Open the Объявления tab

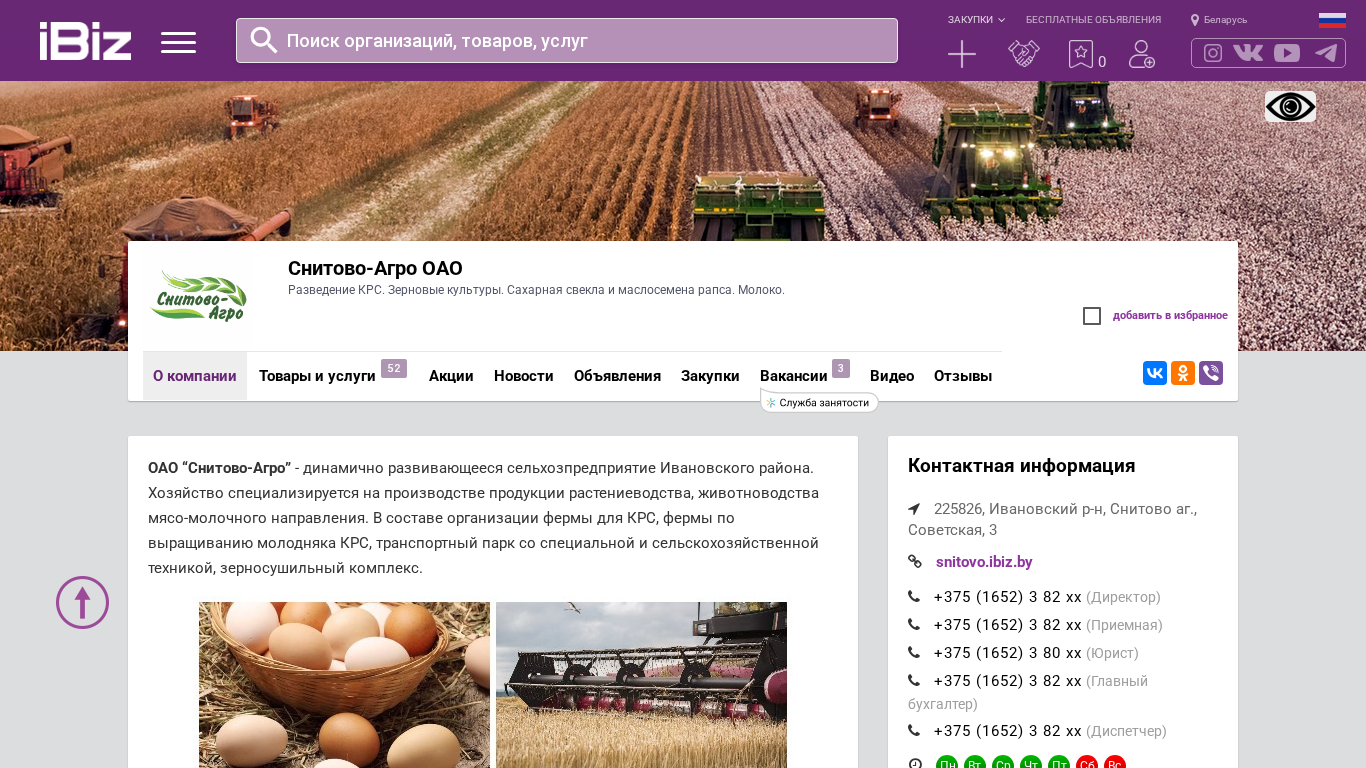[617, 376]
